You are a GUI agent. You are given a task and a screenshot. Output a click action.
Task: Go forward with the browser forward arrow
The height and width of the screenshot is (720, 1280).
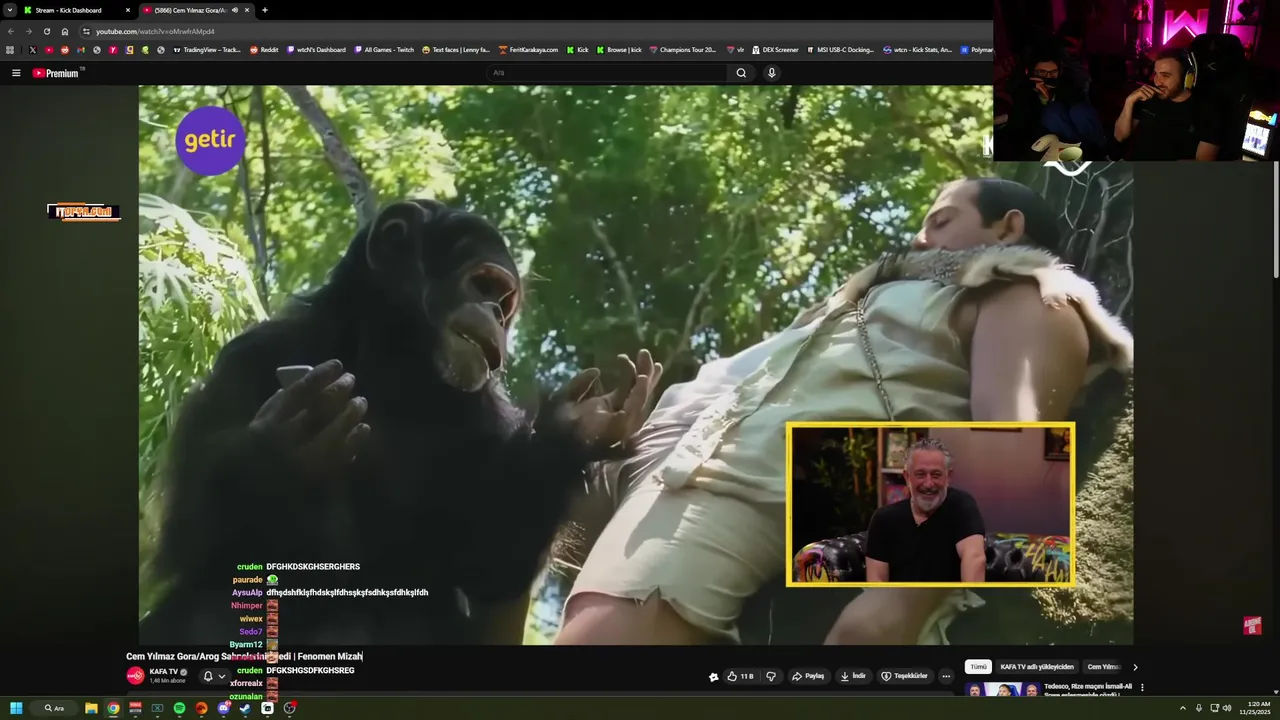tap(28, 31)
